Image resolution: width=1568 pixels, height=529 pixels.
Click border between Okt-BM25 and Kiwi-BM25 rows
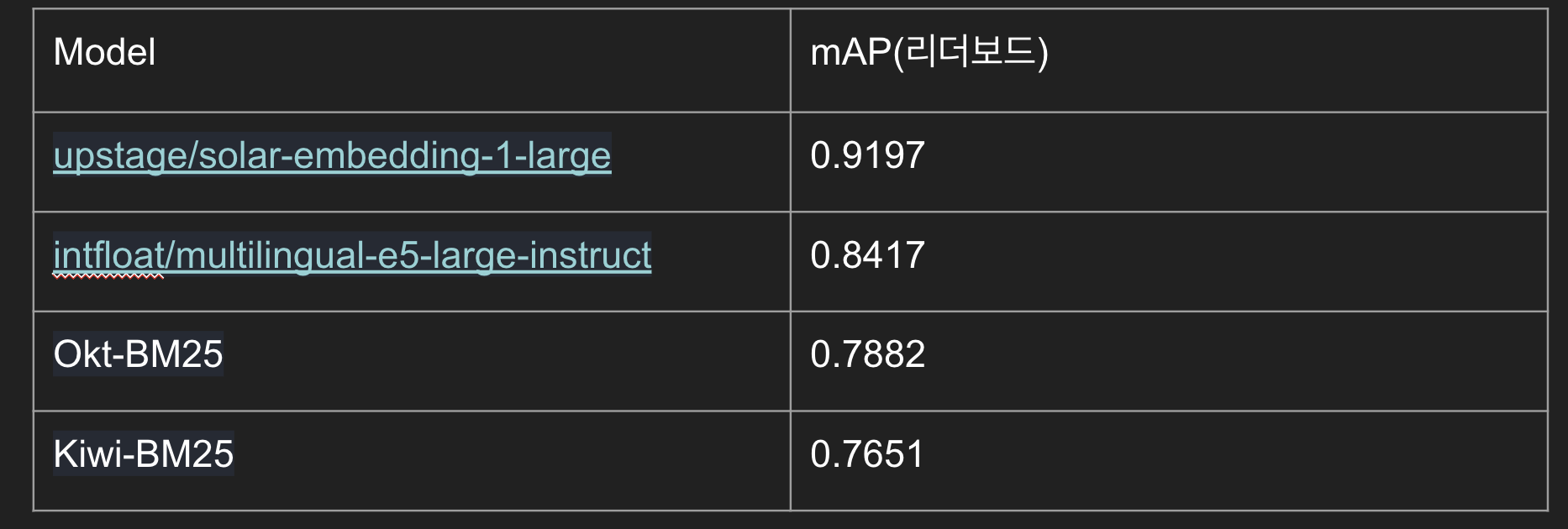click(x=412, y=411)
